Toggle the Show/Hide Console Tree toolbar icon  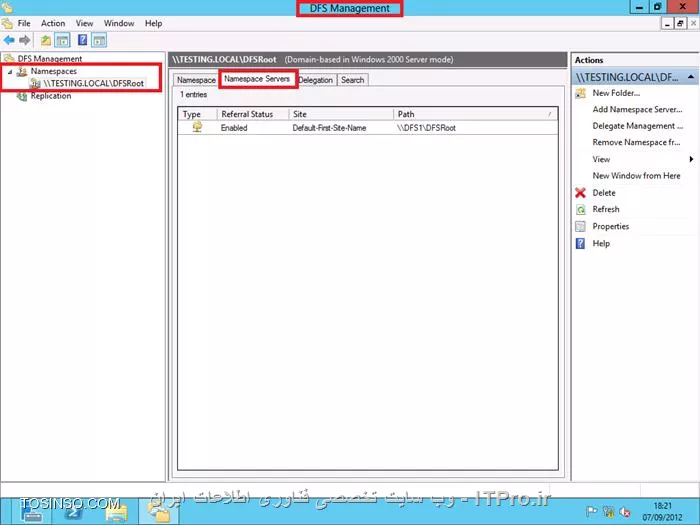click(x=62, y=41)
